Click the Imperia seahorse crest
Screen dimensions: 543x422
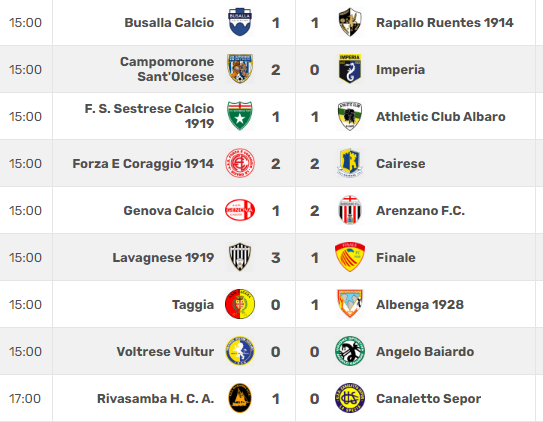[x=350, y=69]
